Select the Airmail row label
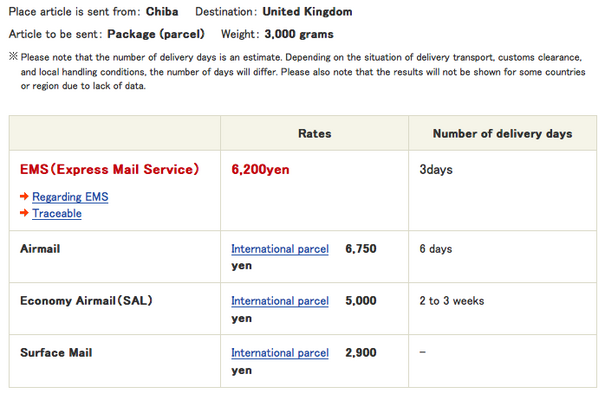Viewport: 605px width, 400px height. tap(41, 249)
